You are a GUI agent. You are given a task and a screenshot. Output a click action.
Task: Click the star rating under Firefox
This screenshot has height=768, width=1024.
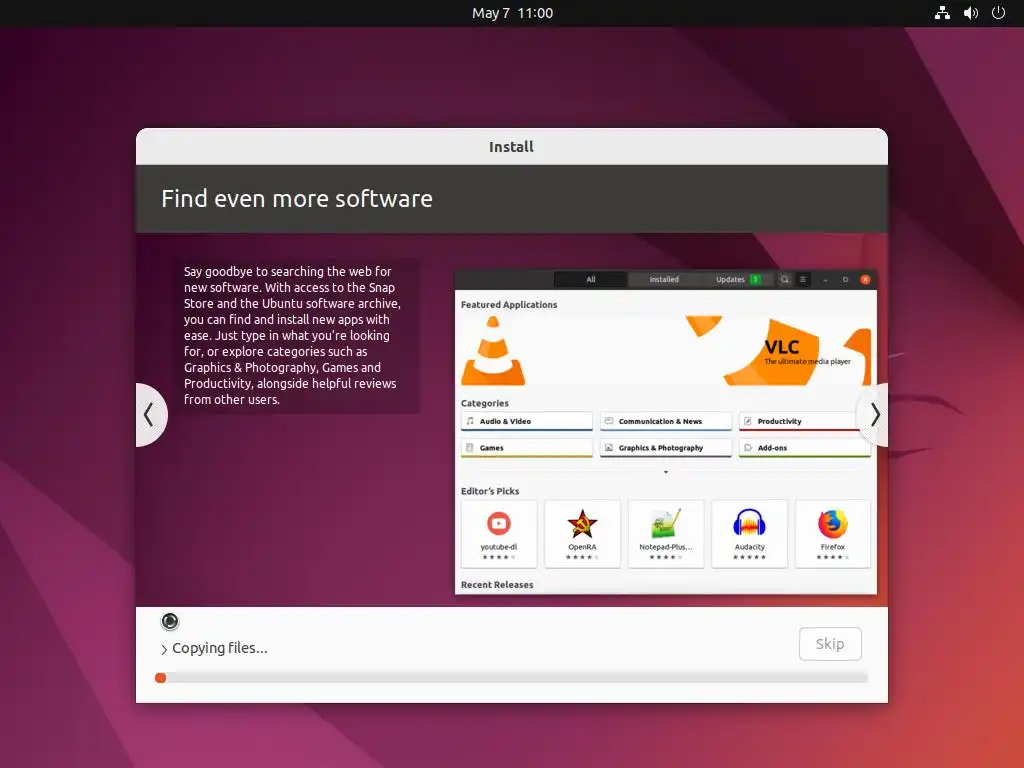click(833, 557)
